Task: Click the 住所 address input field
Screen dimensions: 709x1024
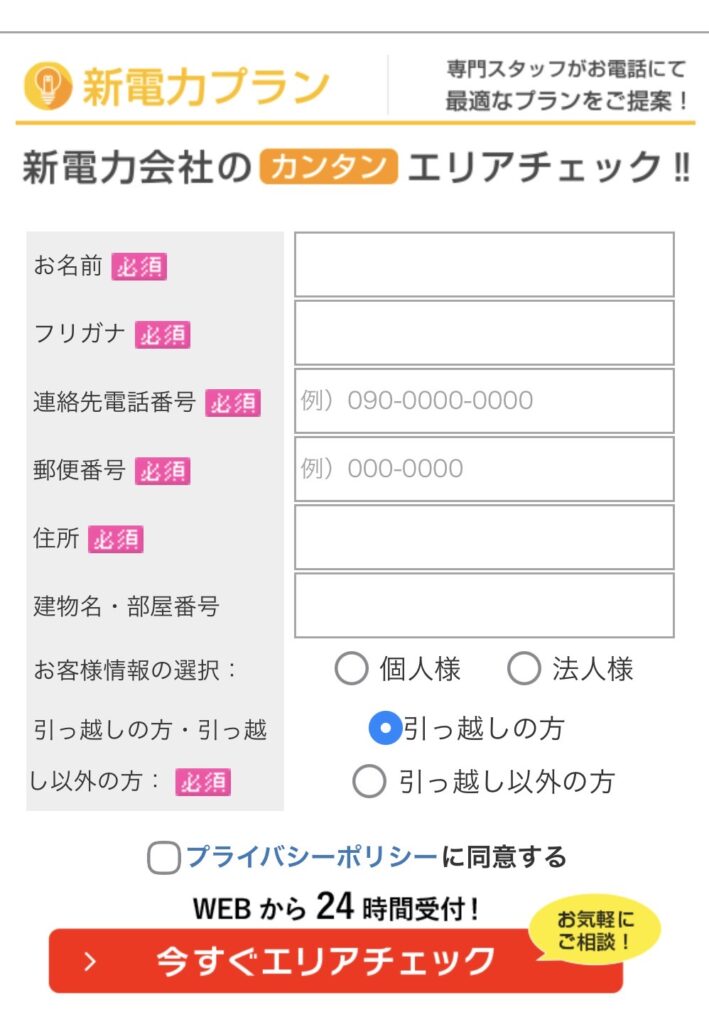Action: pyautogui.click(x=484, y=537)
